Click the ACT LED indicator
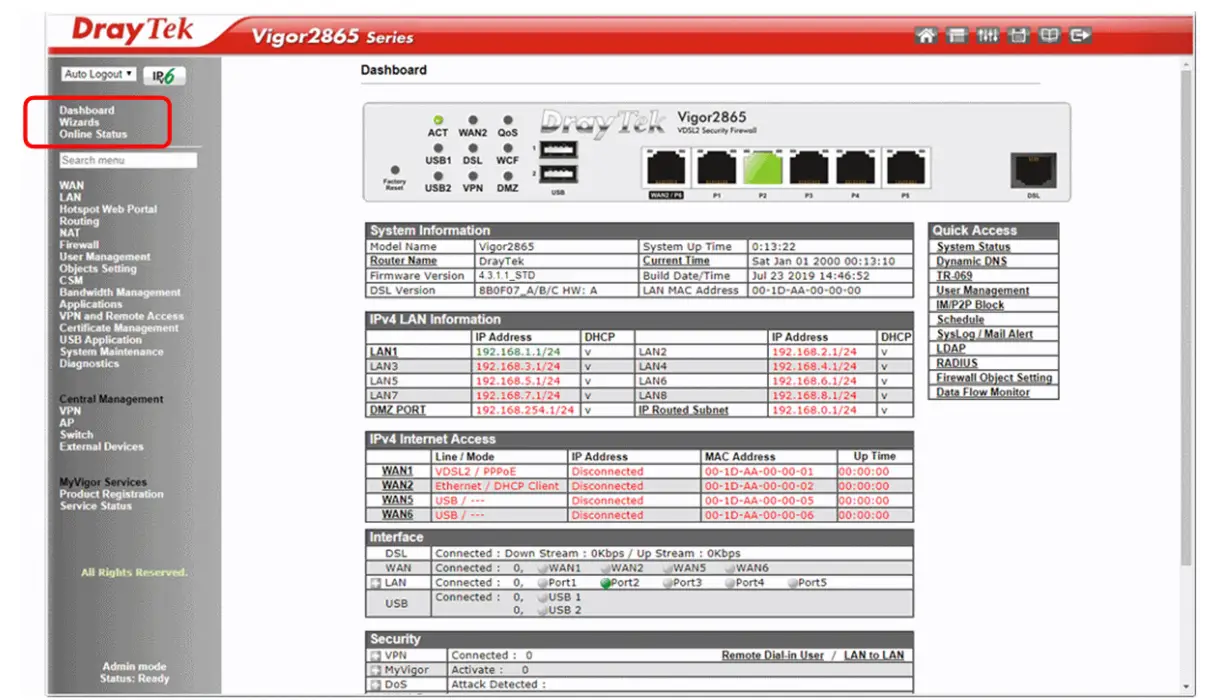1221x700 pixels. point(438,120)
